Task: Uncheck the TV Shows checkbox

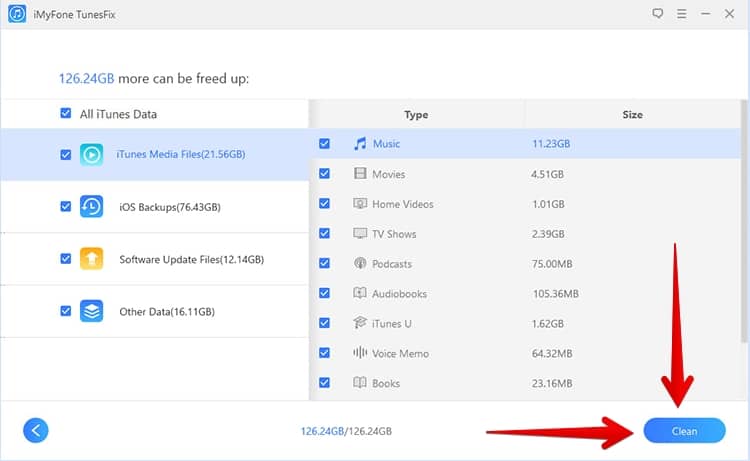Action: [x=325, y=233]
